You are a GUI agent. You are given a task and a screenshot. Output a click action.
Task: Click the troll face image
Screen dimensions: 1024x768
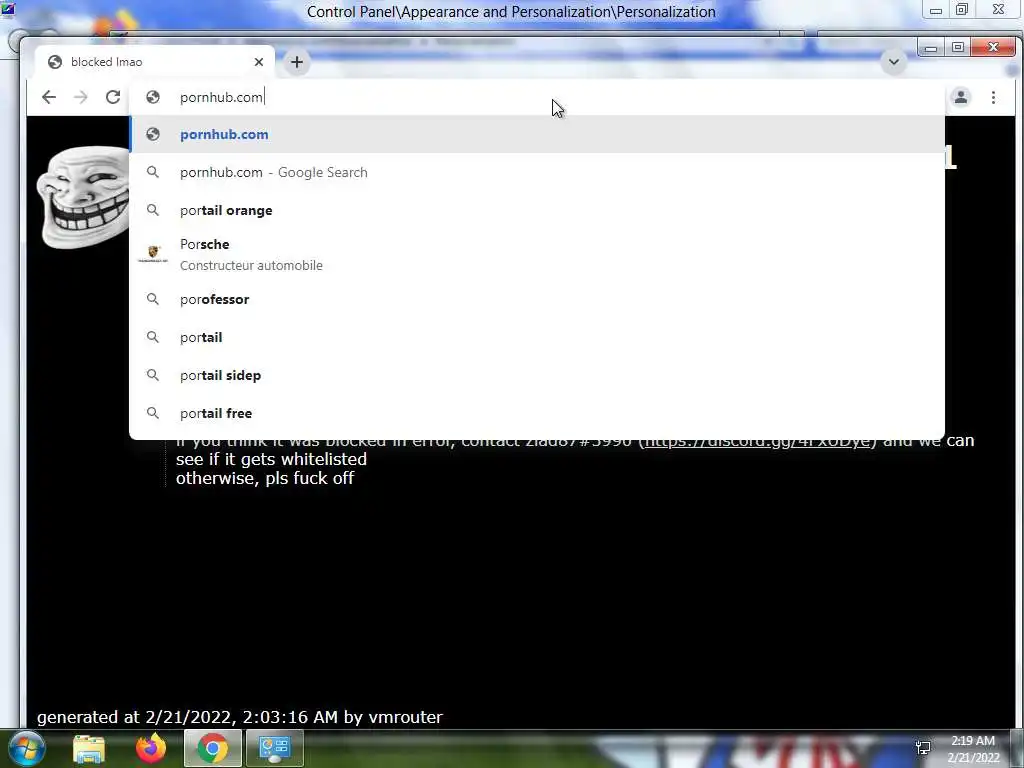tap(82, 197)
